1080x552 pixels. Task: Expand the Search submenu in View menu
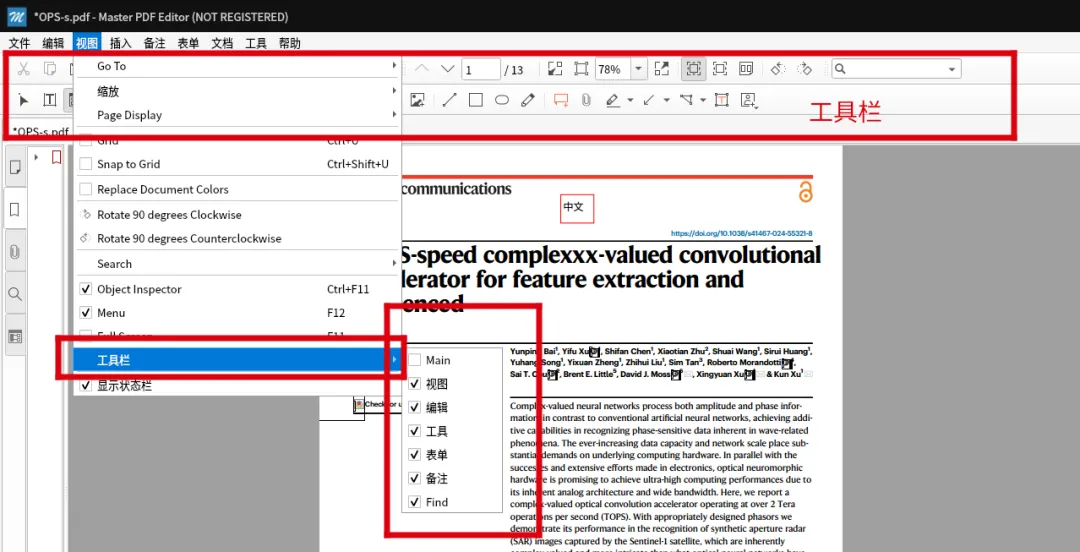[x=238, y=264]
